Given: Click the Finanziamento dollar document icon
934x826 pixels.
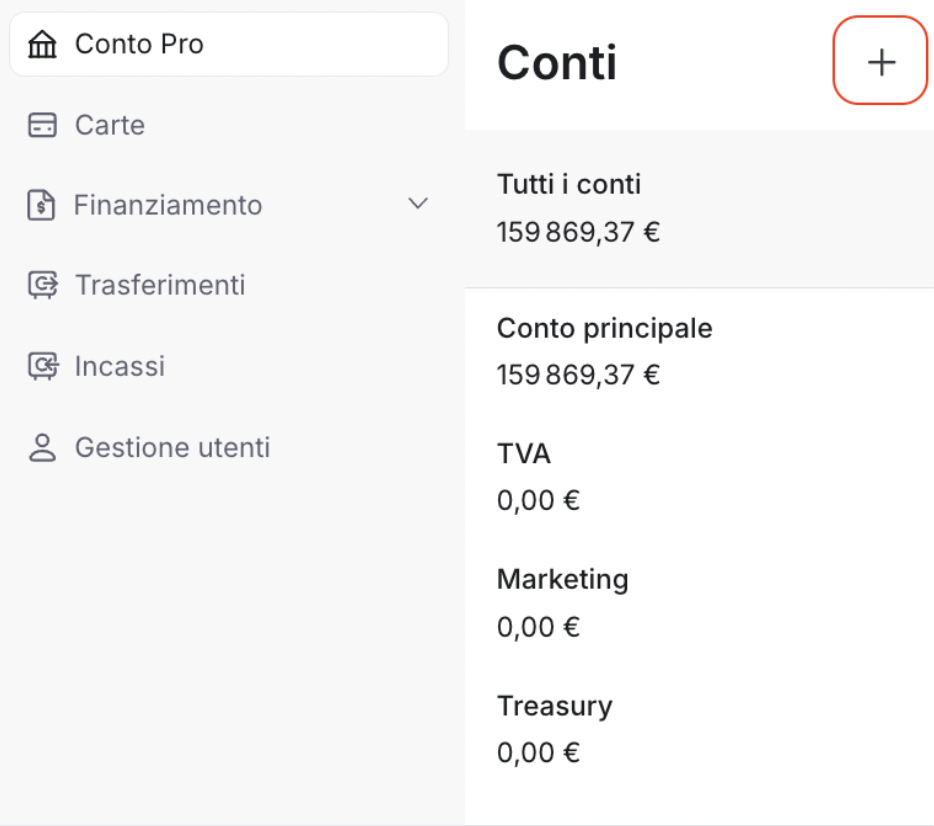Looking at the screenshot, I should click(41, 205).
